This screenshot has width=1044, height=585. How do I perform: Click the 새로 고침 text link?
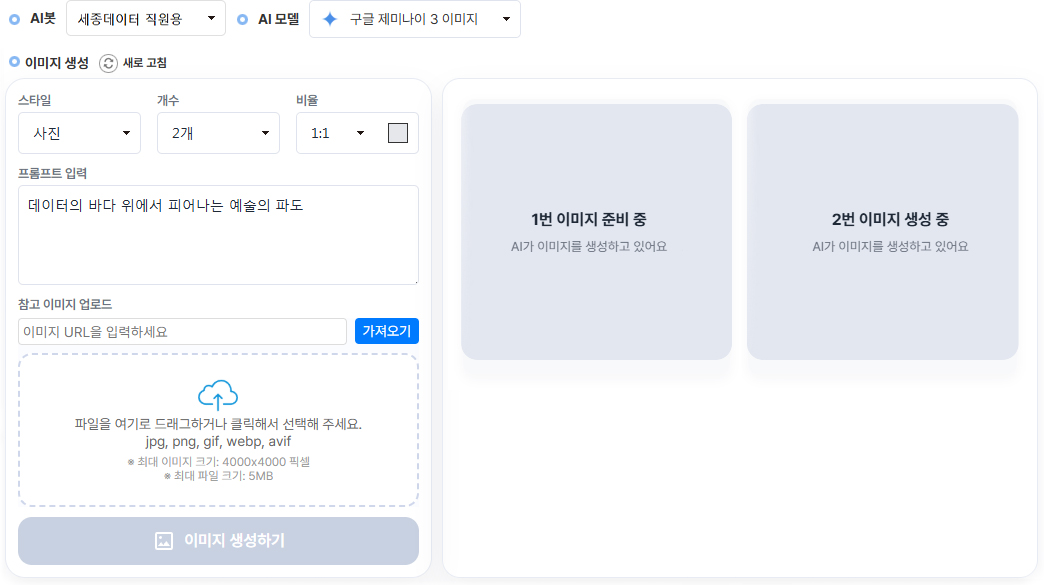(x=144, y=63)
